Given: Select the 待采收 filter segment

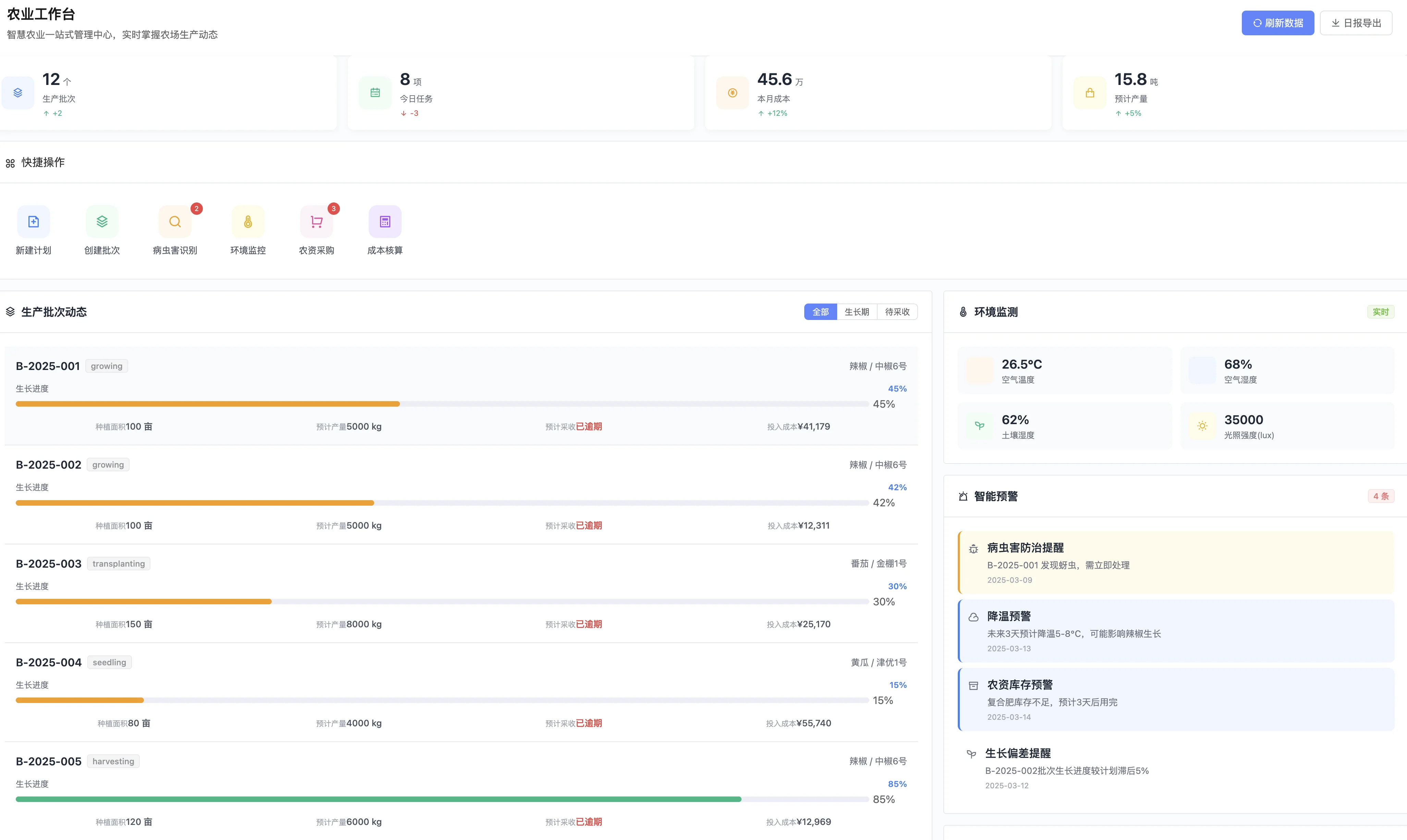Looking at the screenshot, I should pyautogui.click(x=897, y=312).
